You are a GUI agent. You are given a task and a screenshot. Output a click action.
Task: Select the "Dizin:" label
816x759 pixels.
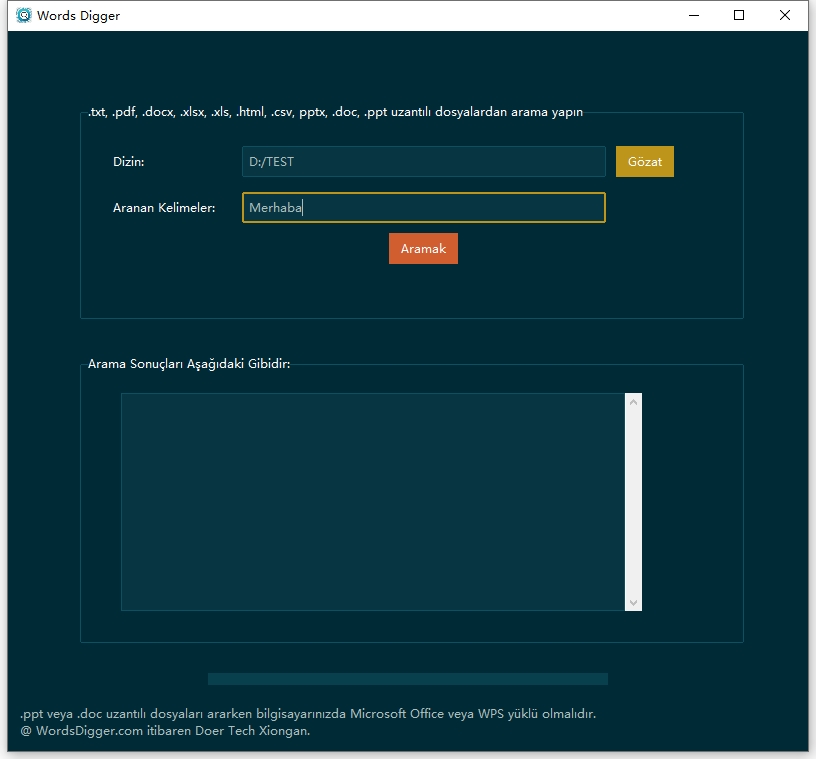[x=129, y=162]
